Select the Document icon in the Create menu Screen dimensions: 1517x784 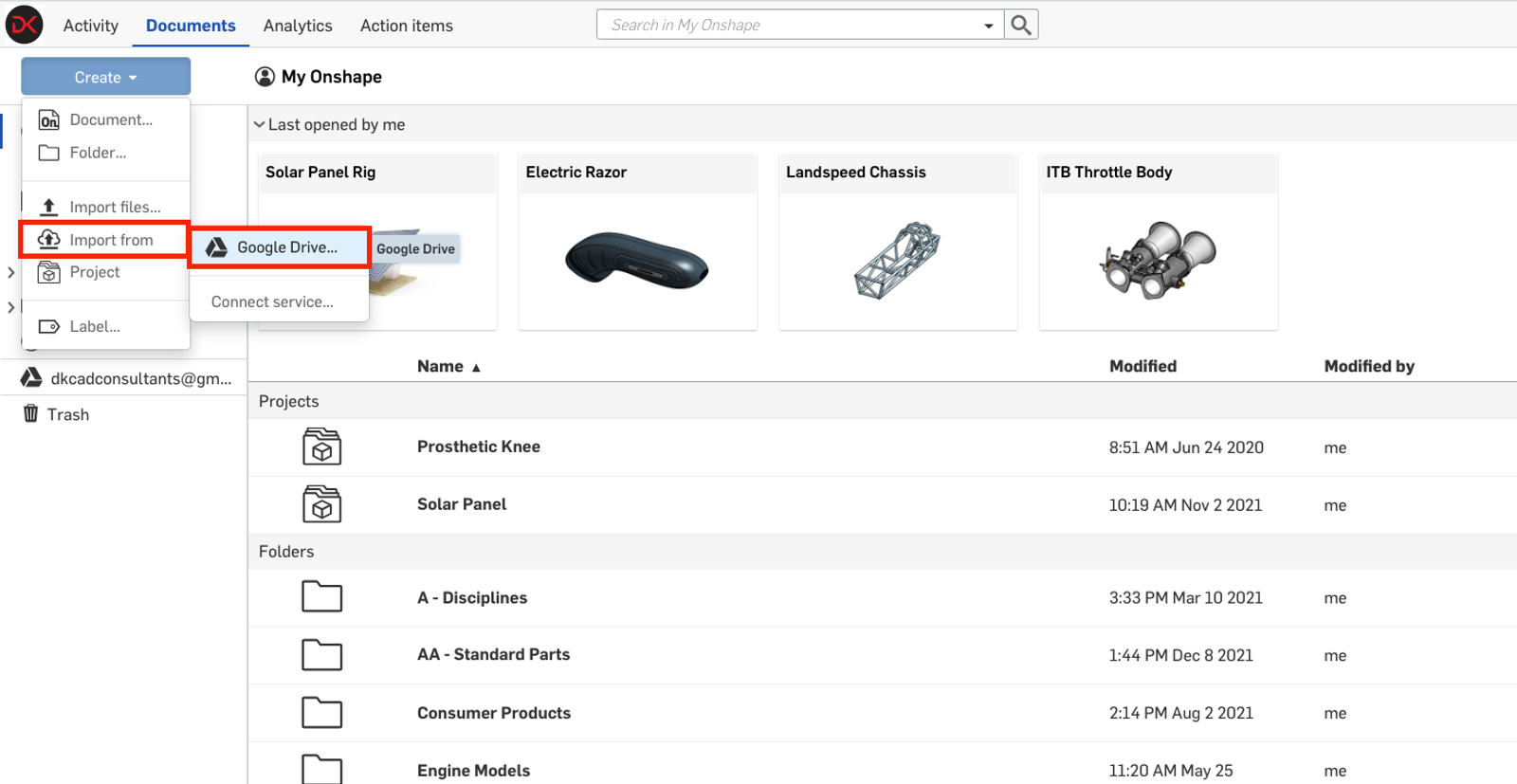point(48,119)
